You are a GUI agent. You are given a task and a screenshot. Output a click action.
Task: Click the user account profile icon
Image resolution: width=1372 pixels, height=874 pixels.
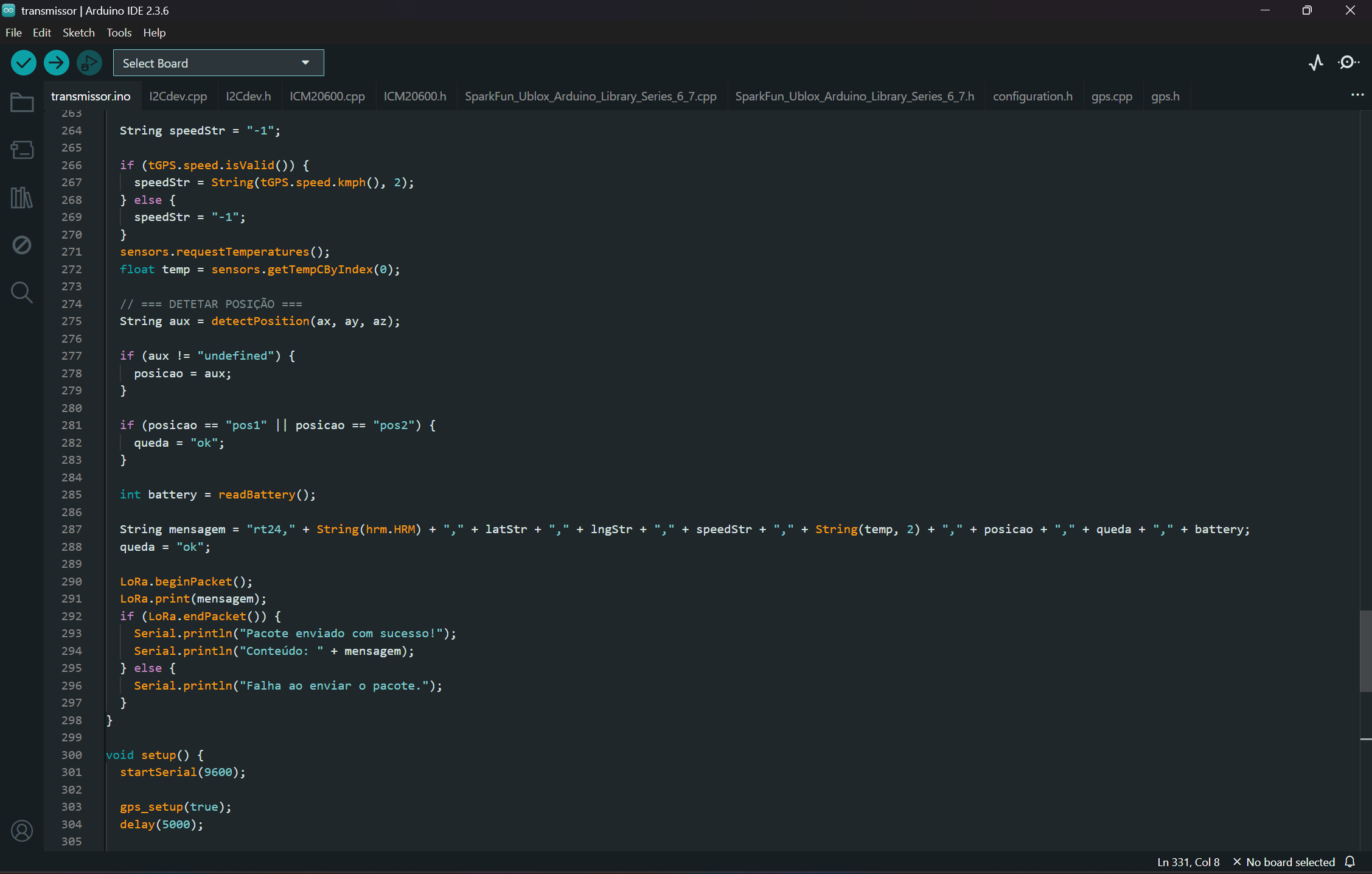click(22, 831)
